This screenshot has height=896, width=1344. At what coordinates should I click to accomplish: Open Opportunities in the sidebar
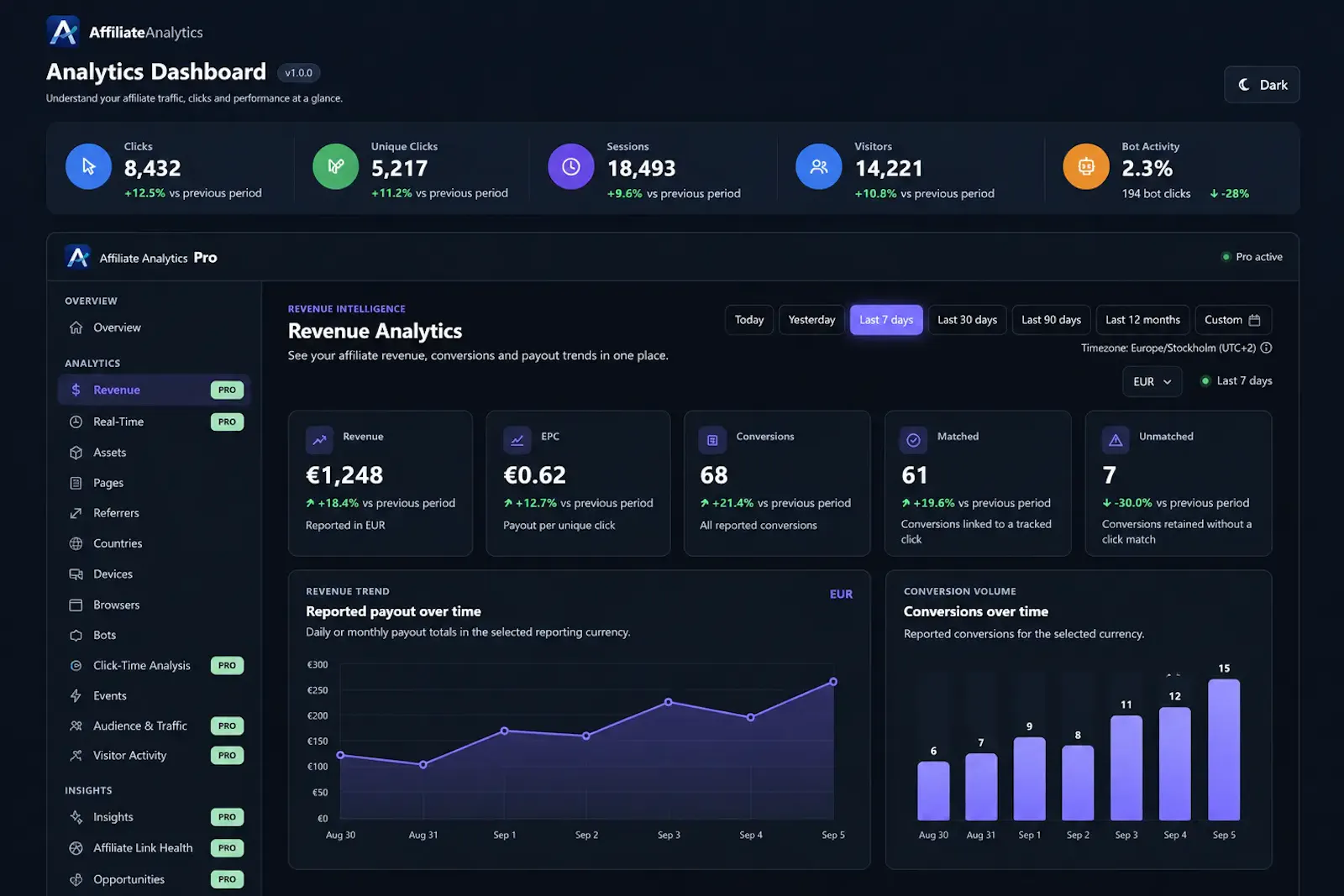155,879
